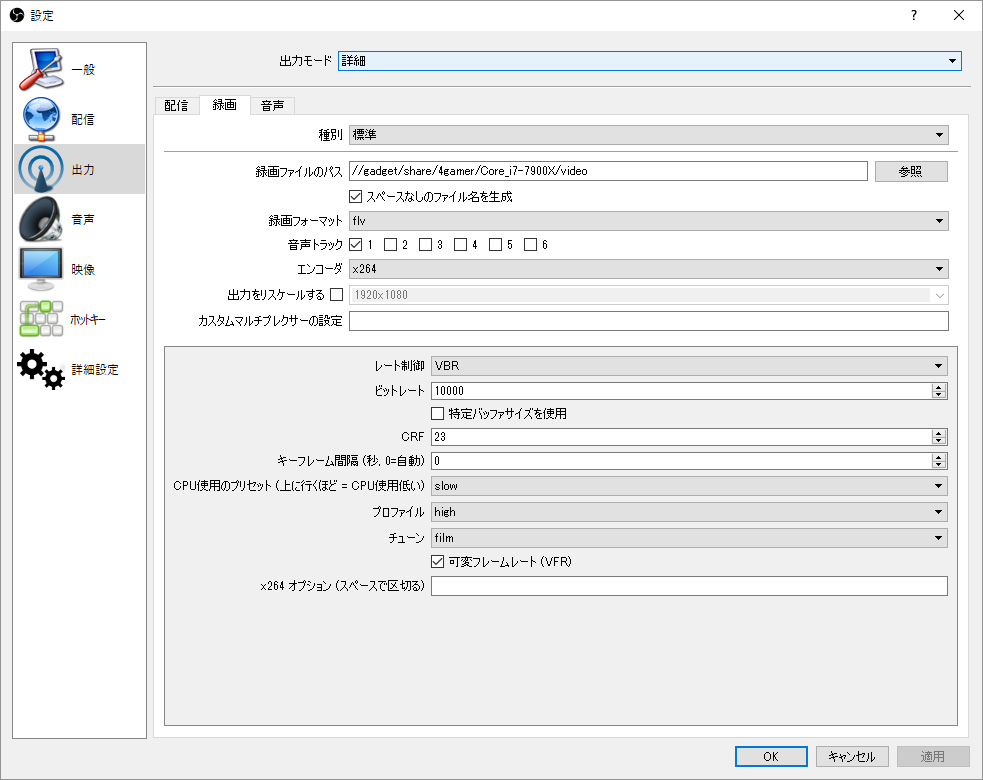The width and height of the screenshot is (983, 780).
Task: Open the 音声 speaker icon in sidebar
Action: point(41,219)
